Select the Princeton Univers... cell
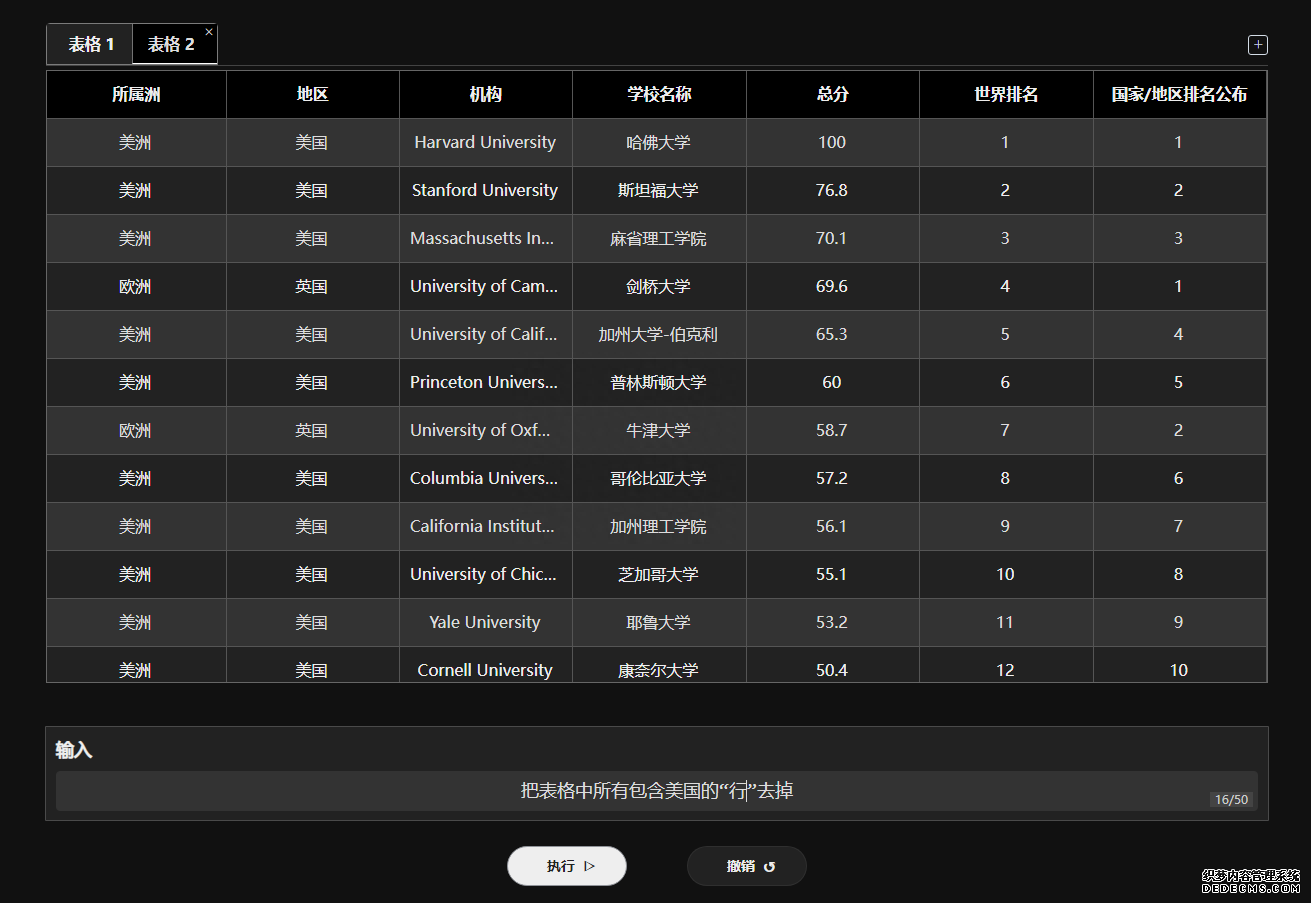Screen dimensions: 1311x903 pos(486,383)
